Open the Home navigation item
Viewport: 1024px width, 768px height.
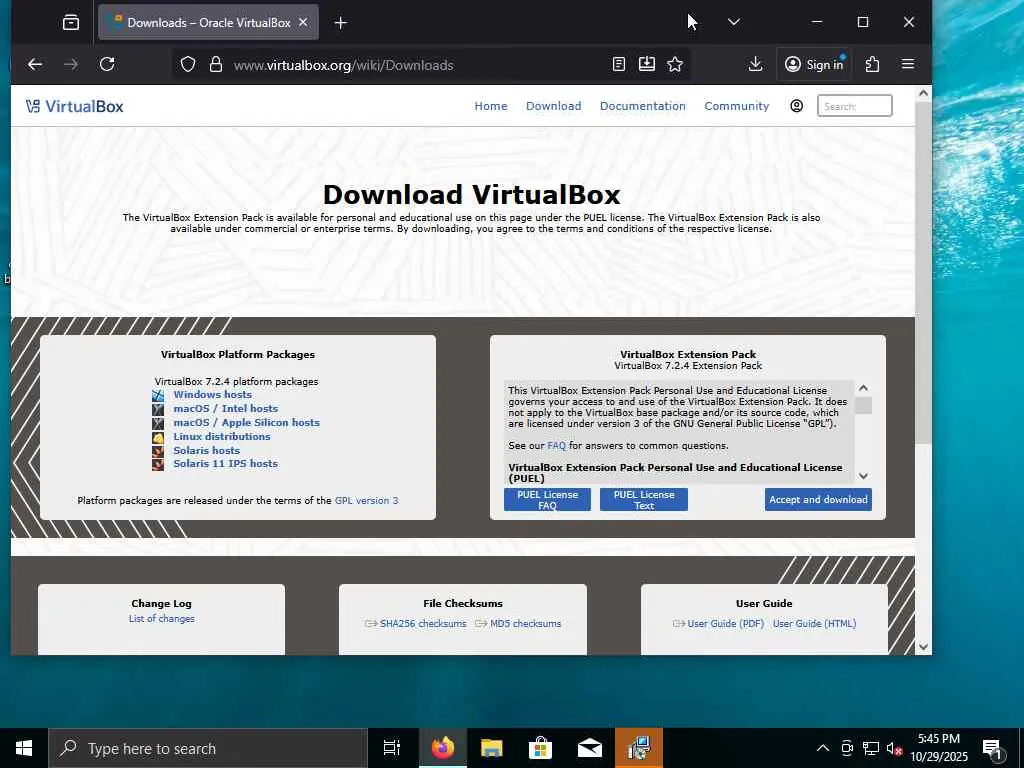tap(490, 106)
